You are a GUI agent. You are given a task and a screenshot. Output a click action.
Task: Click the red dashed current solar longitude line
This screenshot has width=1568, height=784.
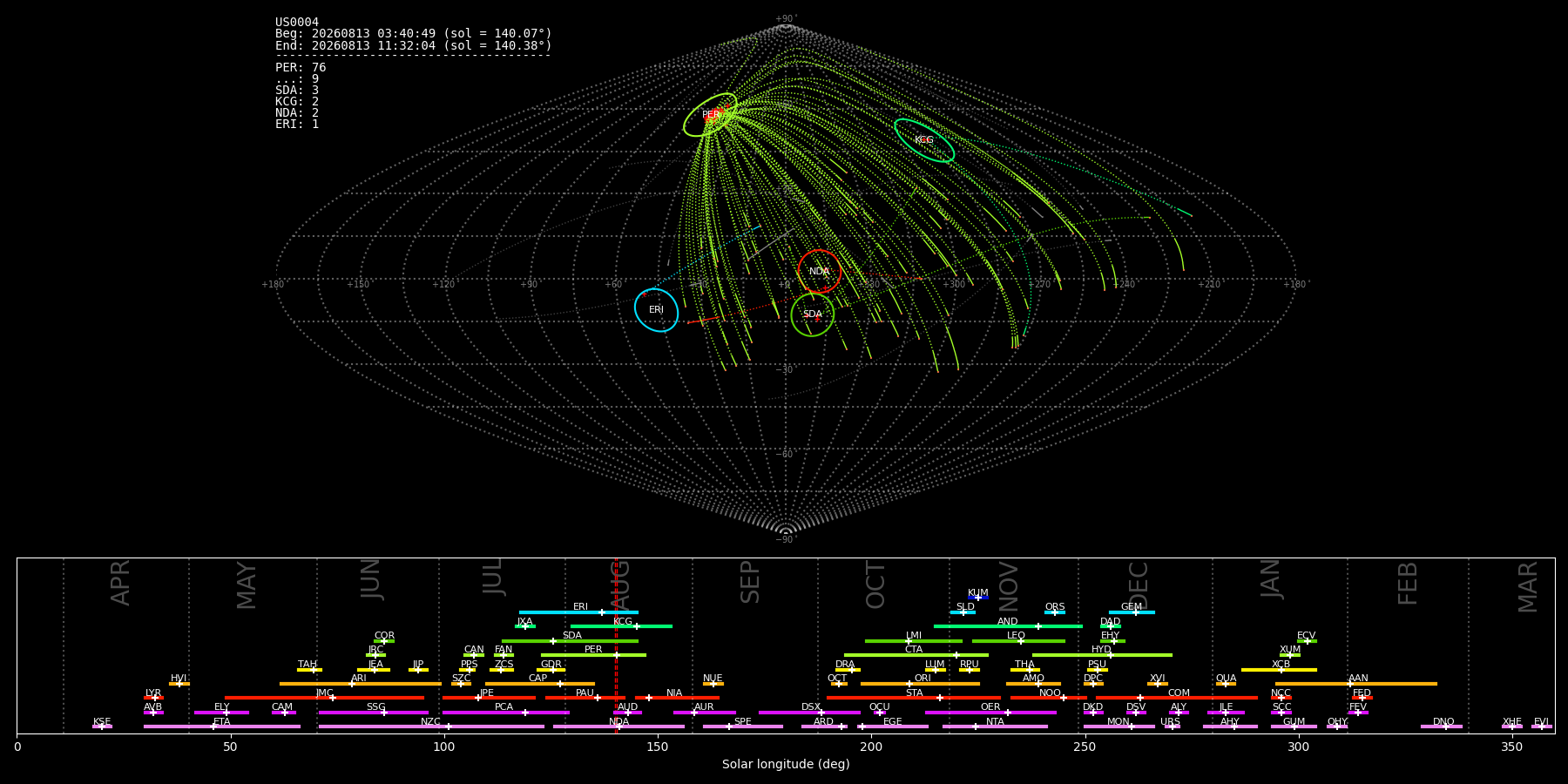tap(616, 645)
